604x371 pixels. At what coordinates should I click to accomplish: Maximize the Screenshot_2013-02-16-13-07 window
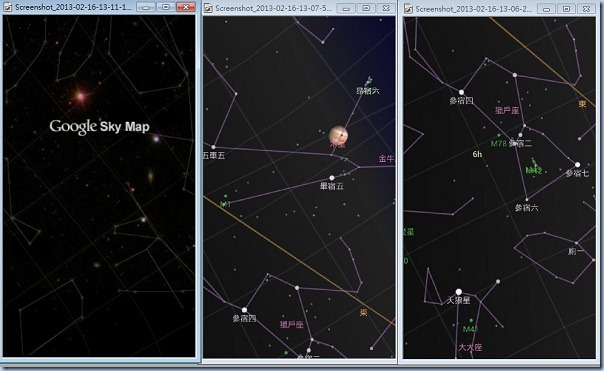coord(366,8)
